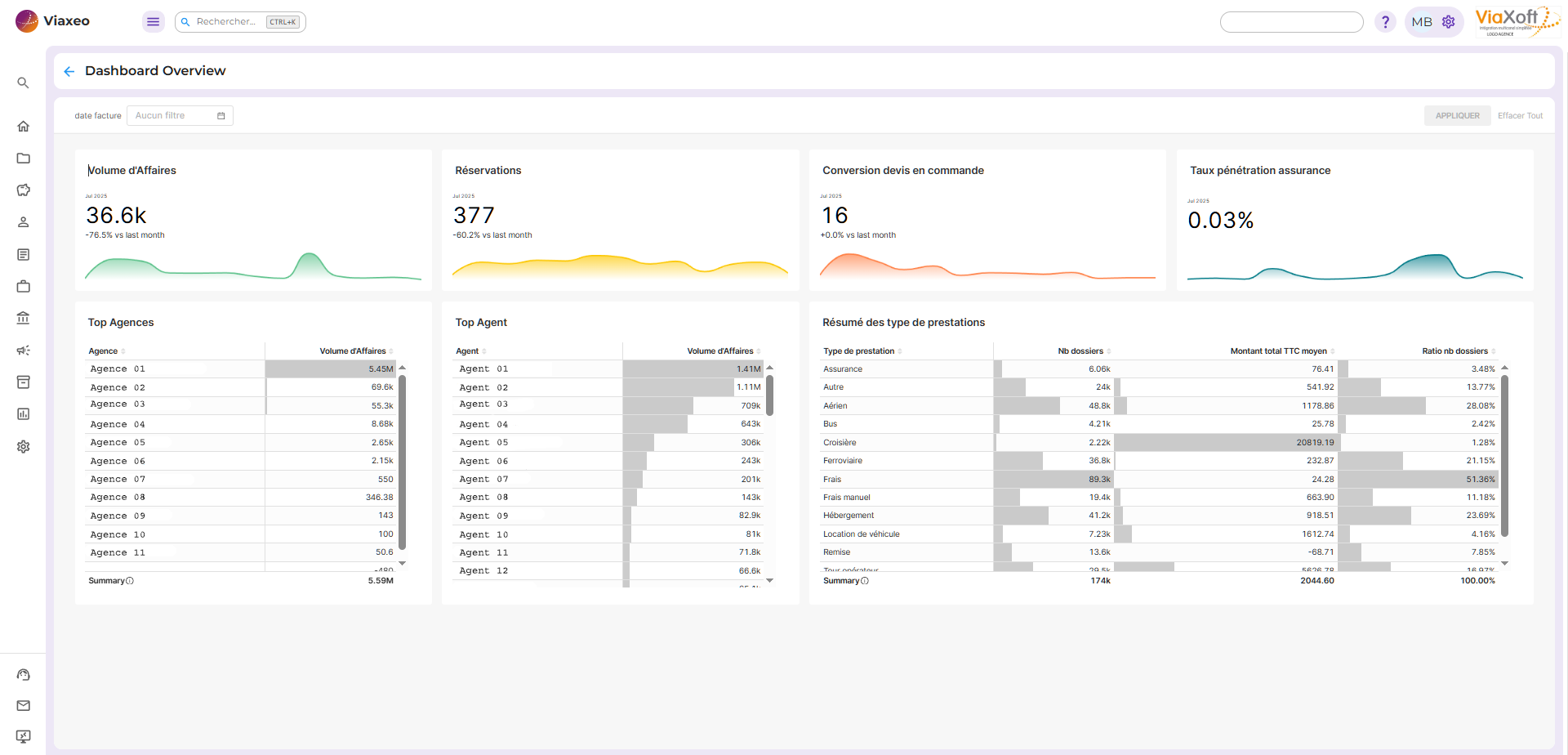Click the APPLIQUER button
This screenshot has width=1568, height=755.
click(1457, 116)
